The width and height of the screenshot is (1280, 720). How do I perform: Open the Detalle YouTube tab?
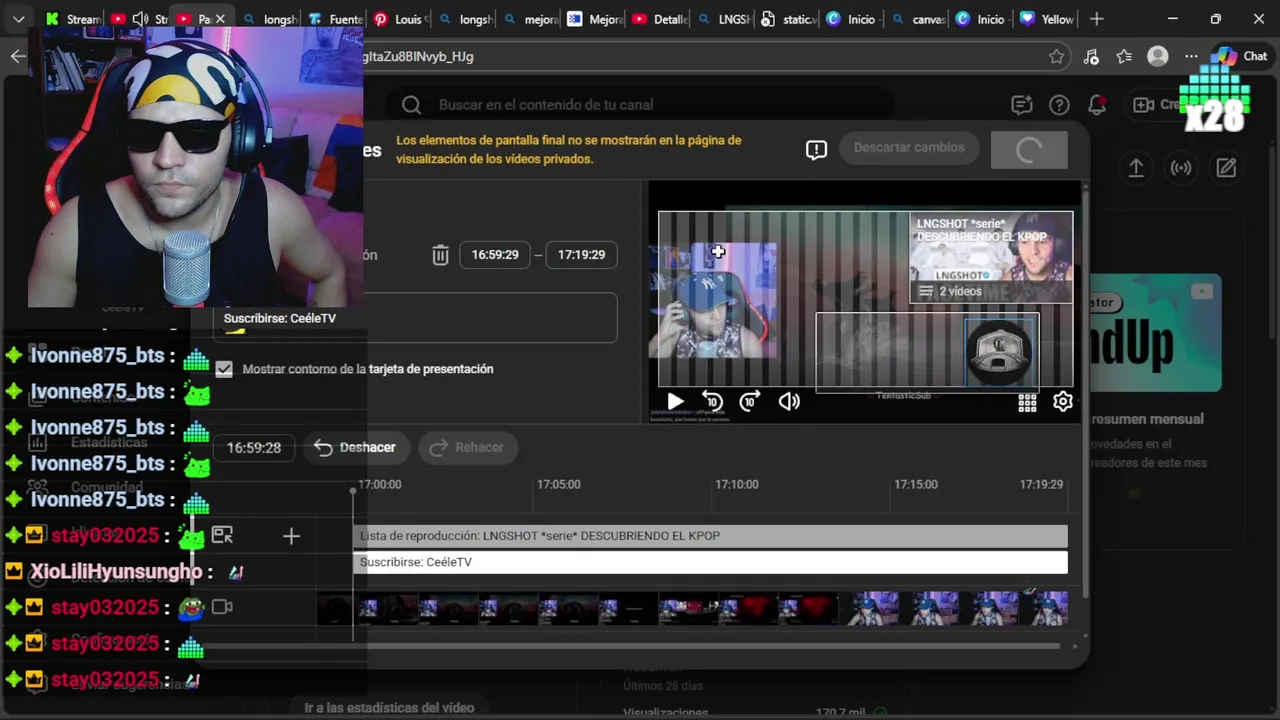(661, 19)
